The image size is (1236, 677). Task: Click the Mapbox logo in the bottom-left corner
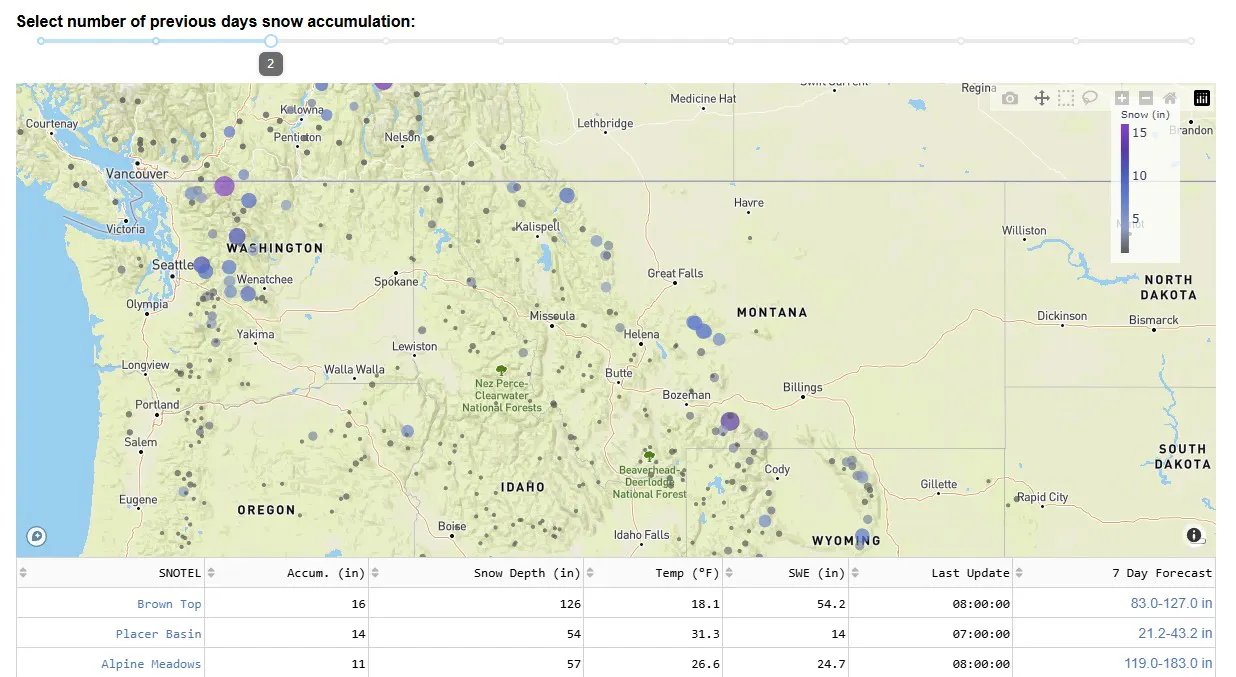pos(36,536)
